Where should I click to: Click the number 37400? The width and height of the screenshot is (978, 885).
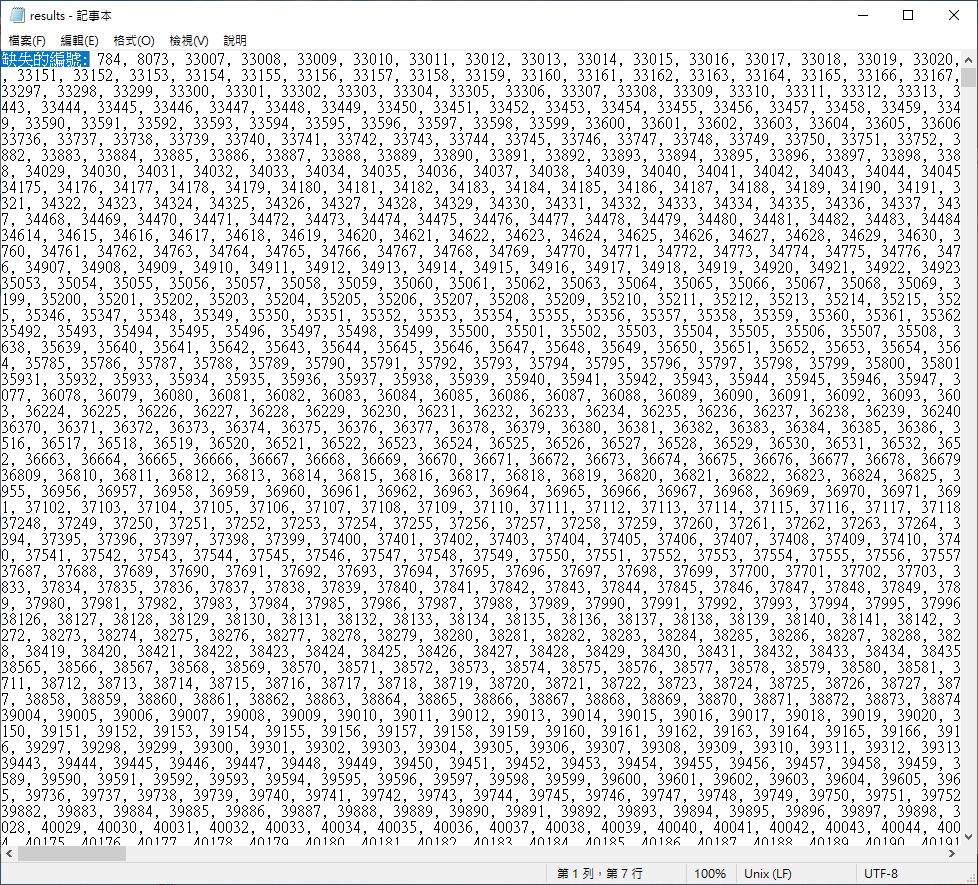click(357, 539)
